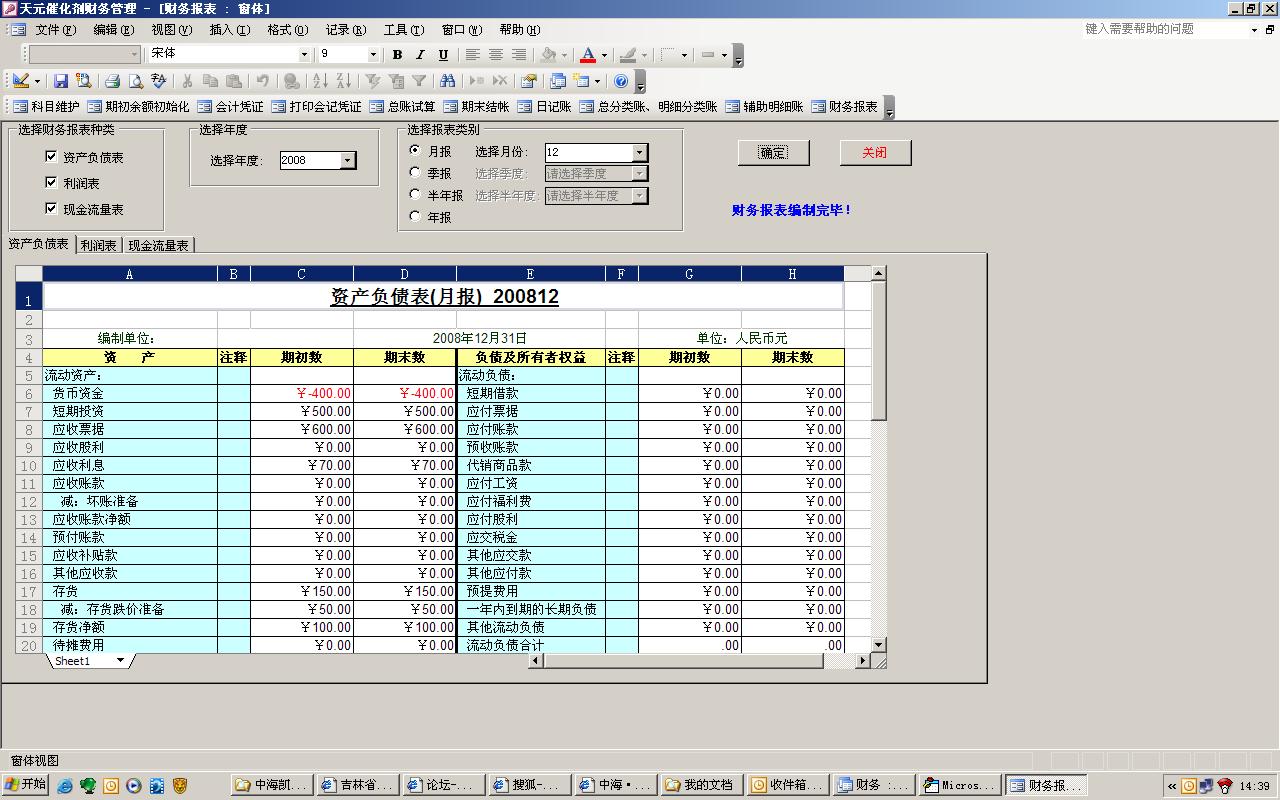Screen dimensions: 1280x800
Task: Click the 确定 button
Action: click(x=773, y=152)
